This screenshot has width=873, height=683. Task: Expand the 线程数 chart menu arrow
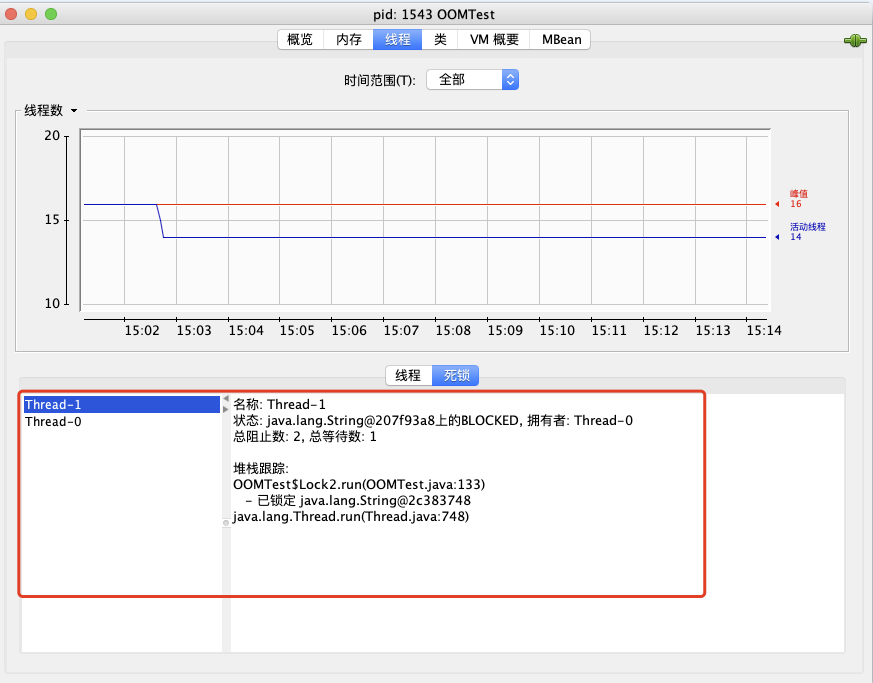[74, 111]
